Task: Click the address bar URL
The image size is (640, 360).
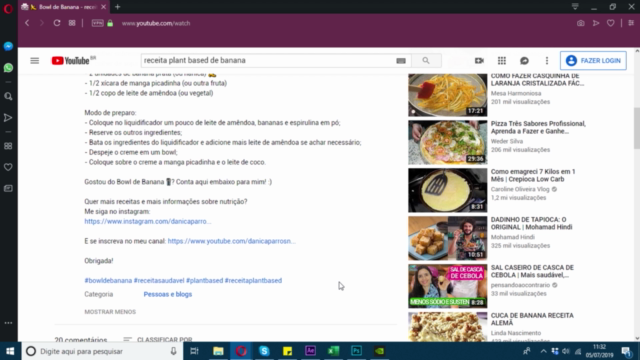Action: [x=156, y=23]
